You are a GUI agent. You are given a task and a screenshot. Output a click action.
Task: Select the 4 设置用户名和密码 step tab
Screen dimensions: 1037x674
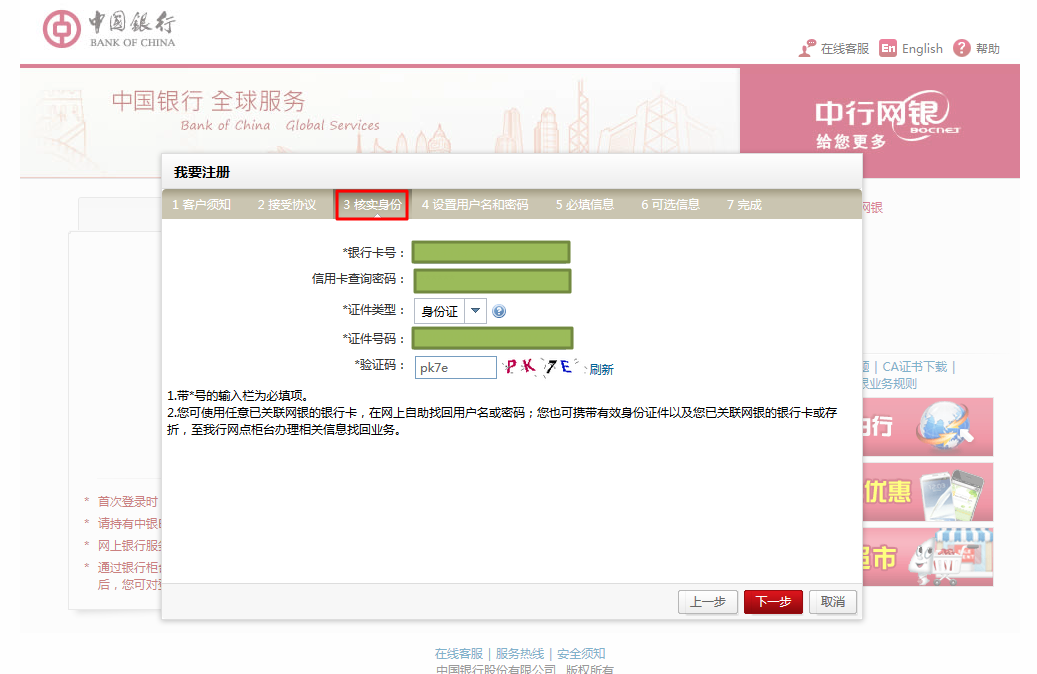pyautogui.click(x=475, y=204)
